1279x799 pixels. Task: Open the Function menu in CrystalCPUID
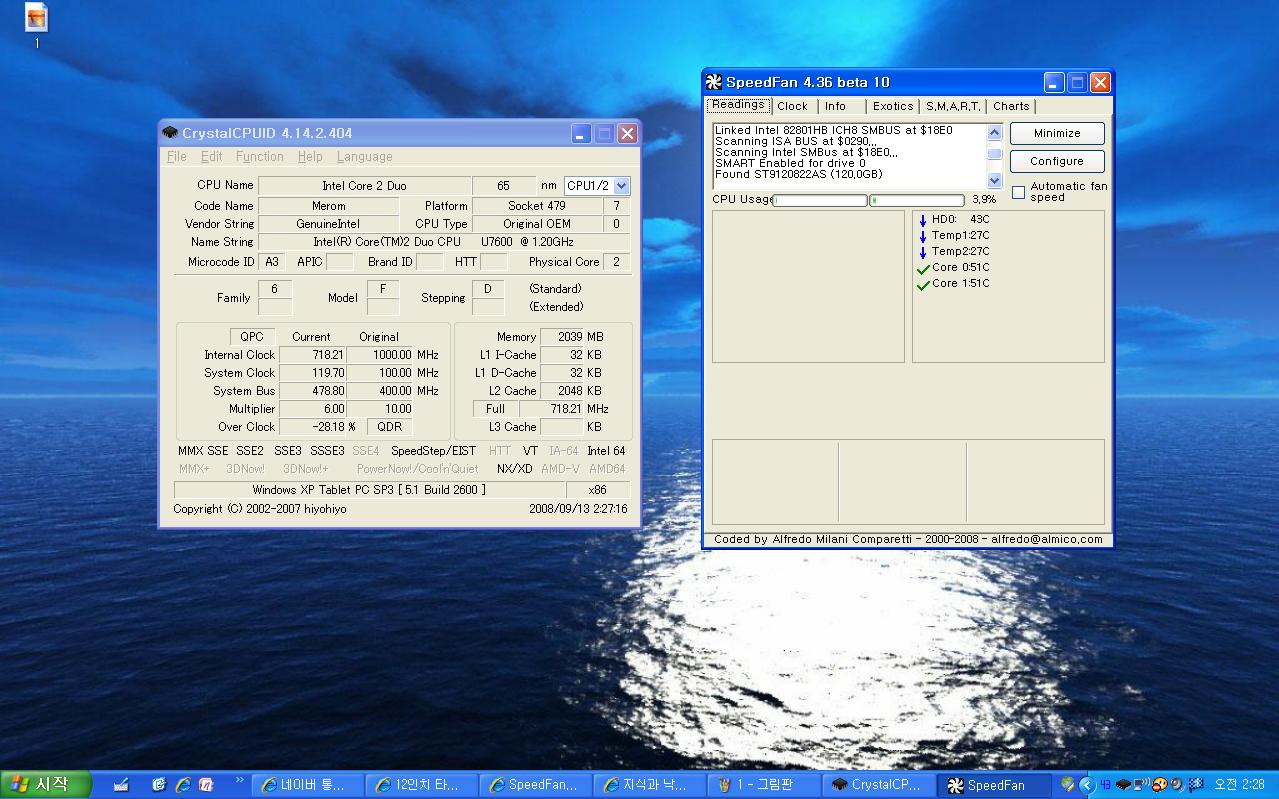(x=260, y=157)
